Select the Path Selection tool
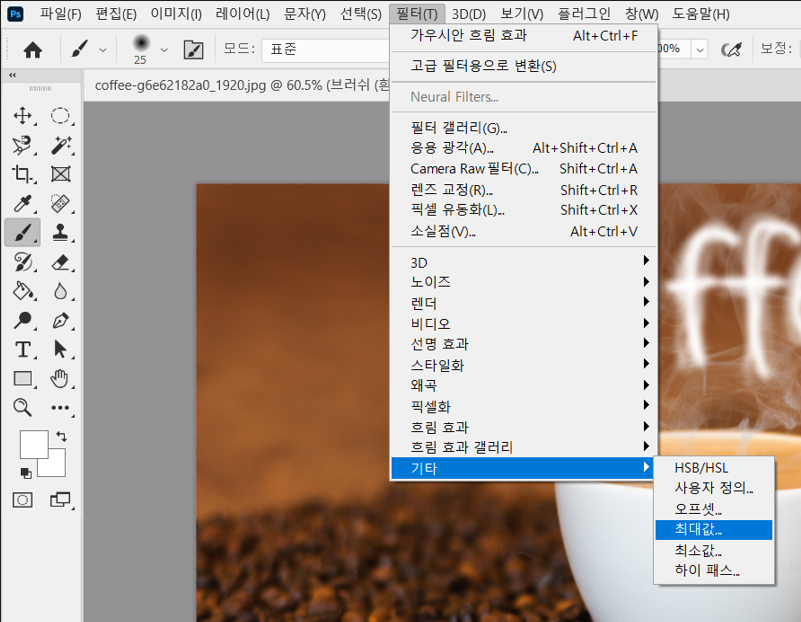The height and width of the screenshot is (622, 801). 60,350
